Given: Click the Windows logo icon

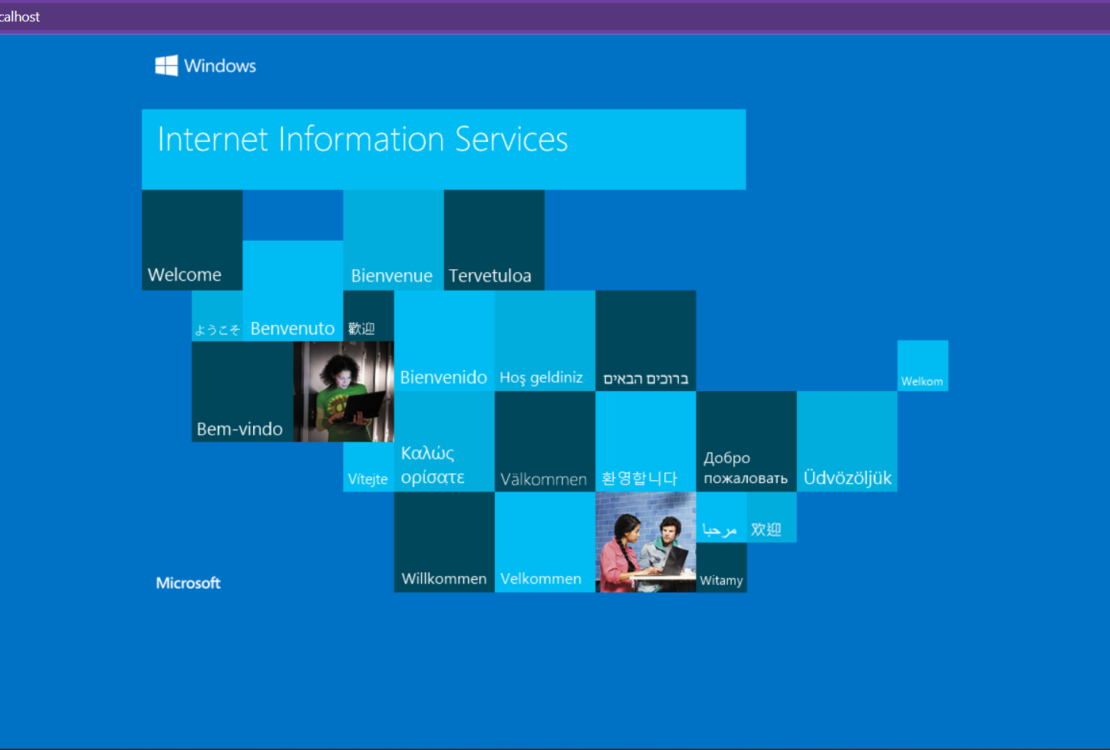Looking at the screenshot, I should coord(166,66).
